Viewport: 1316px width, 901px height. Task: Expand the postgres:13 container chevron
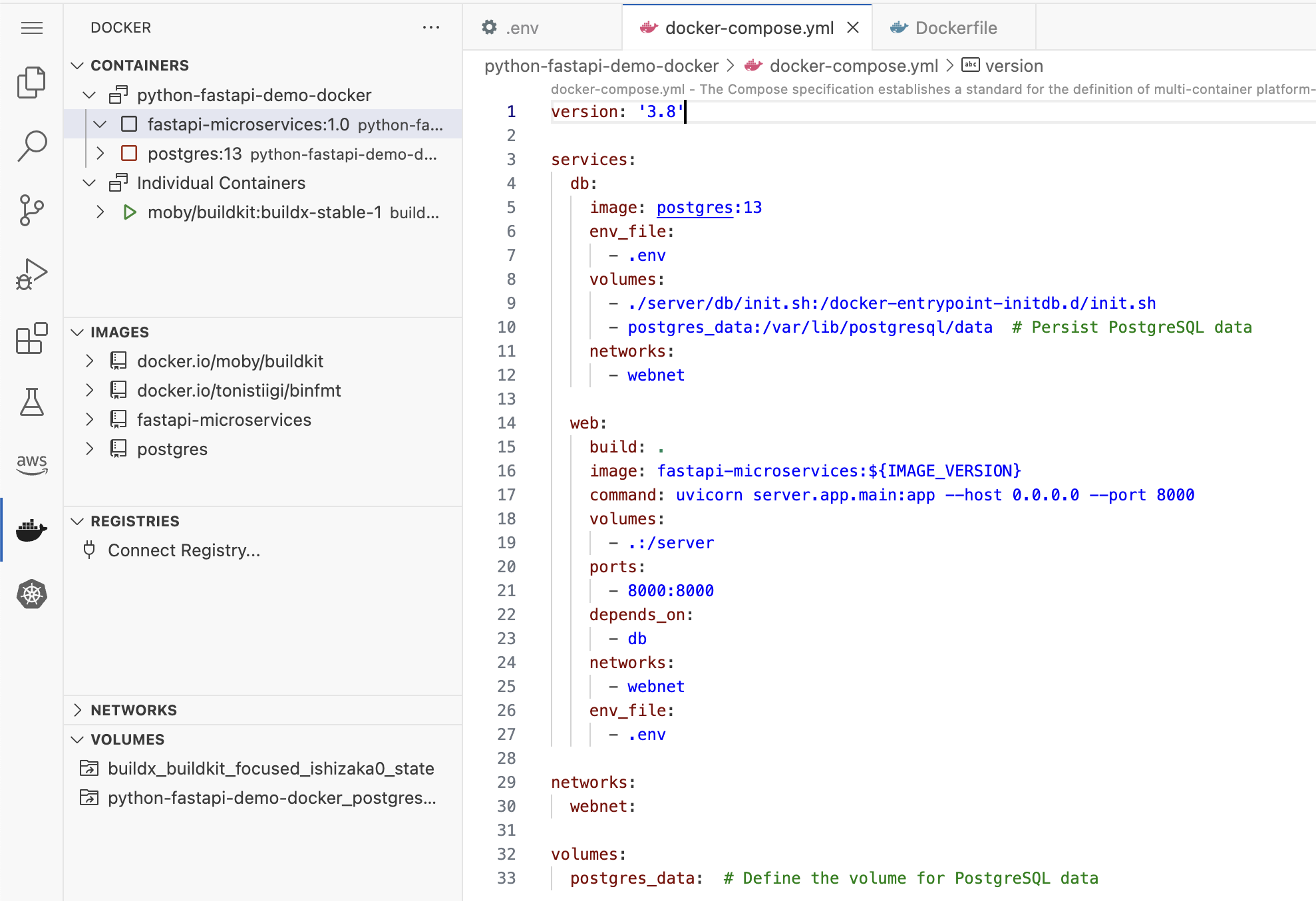100,154
